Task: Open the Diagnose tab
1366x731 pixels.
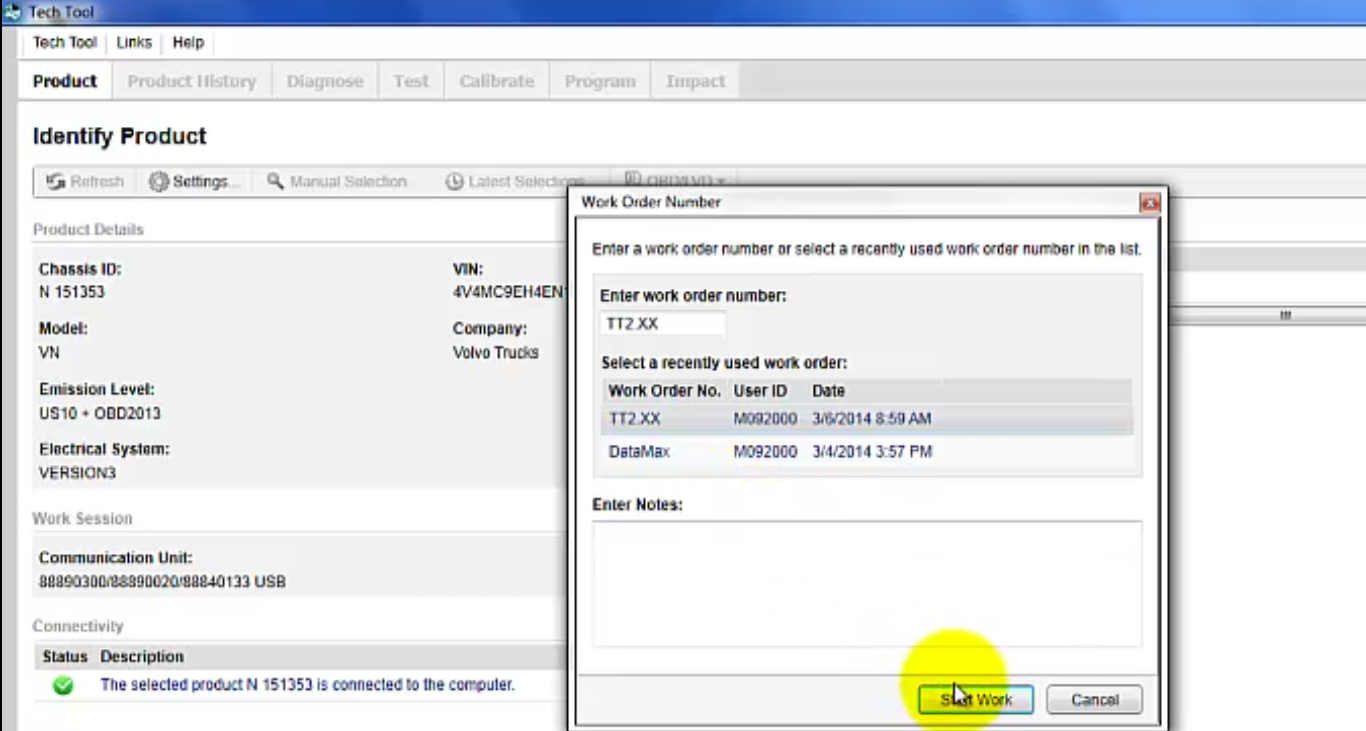Action: 324,81
